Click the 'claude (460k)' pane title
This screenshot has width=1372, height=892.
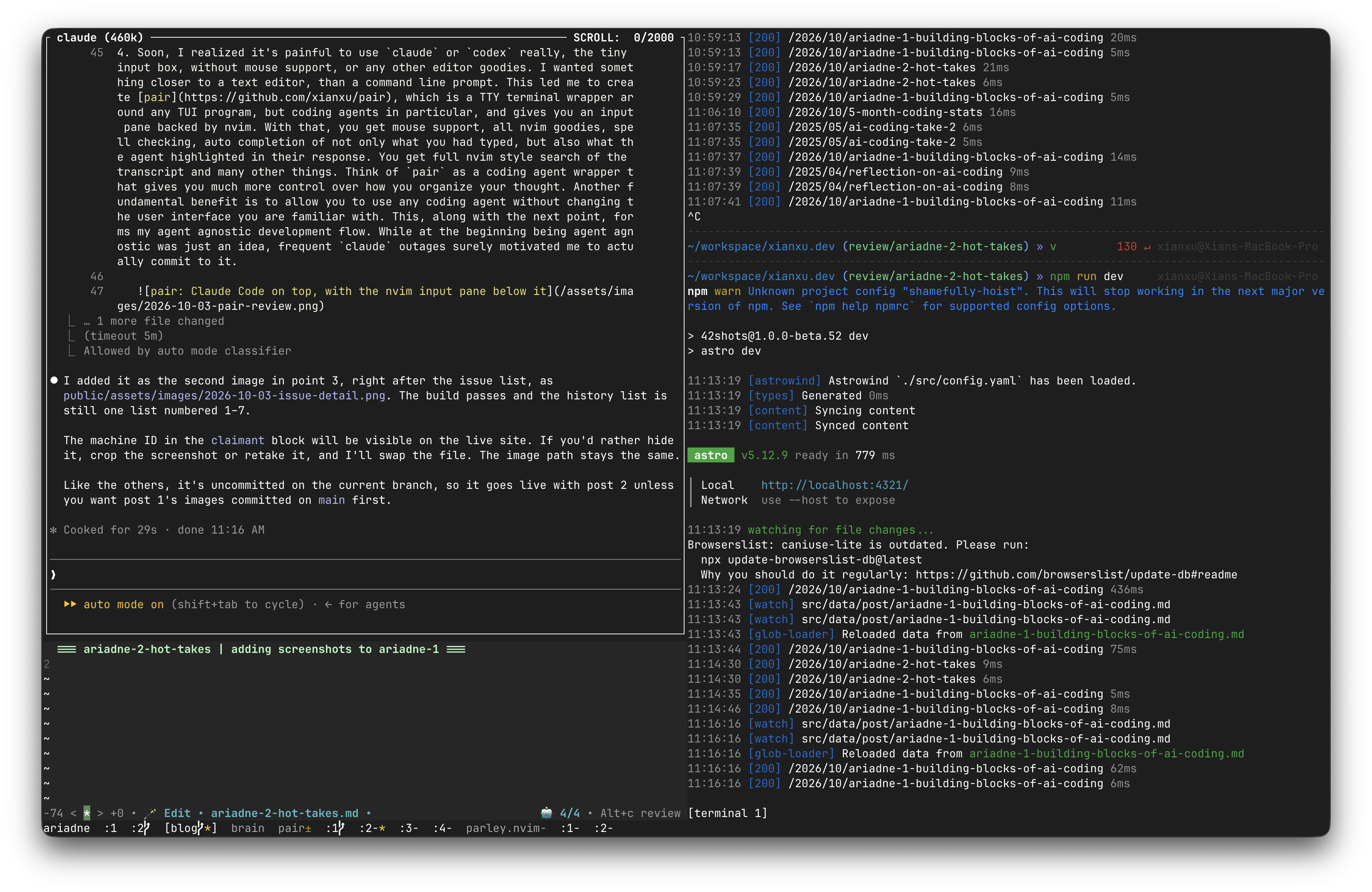click(100, 38)
